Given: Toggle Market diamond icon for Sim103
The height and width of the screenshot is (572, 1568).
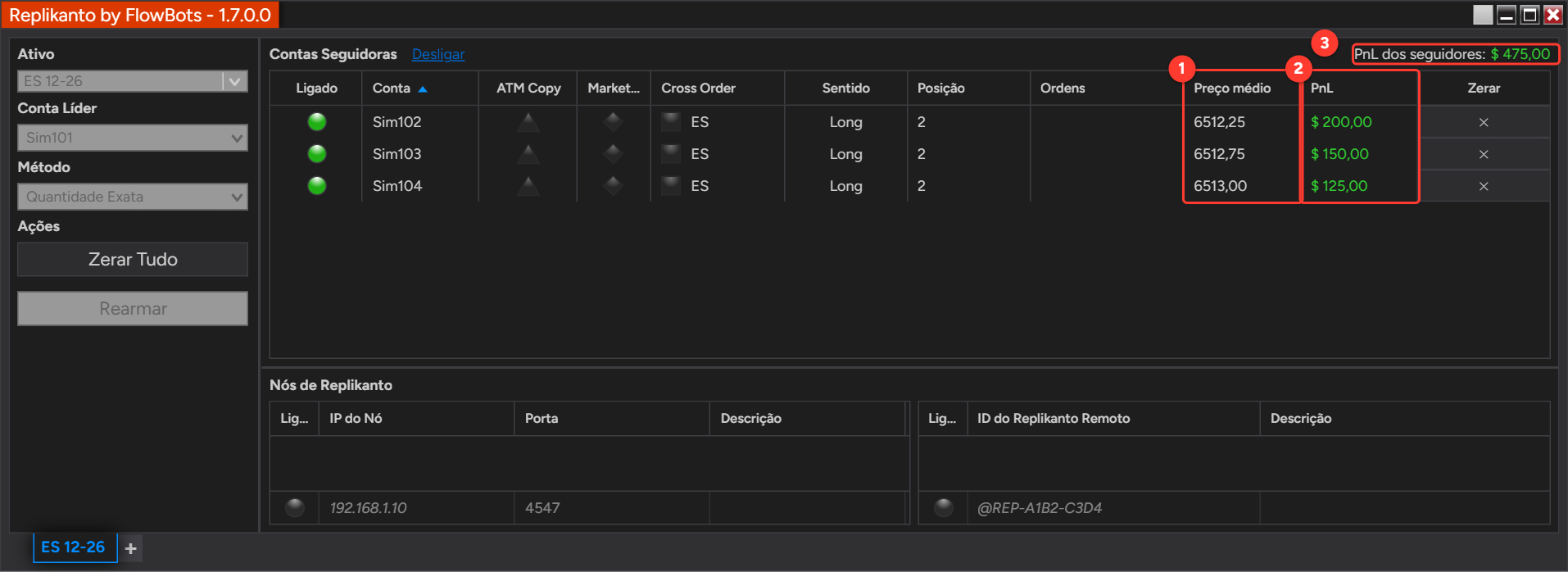Looking at the screenshot, I should pos(614,154).
